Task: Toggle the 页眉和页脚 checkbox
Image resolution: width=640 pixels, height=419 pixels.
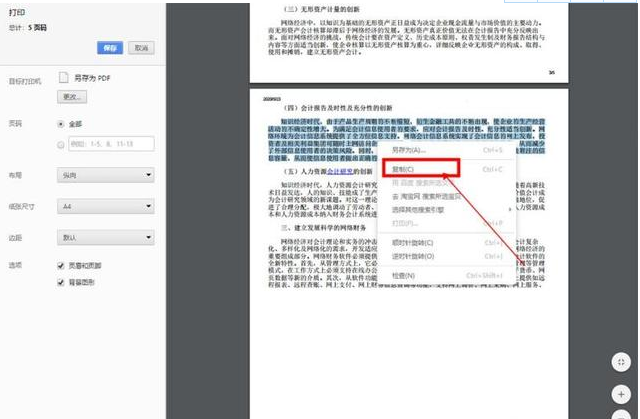Action: coord(61,266)
